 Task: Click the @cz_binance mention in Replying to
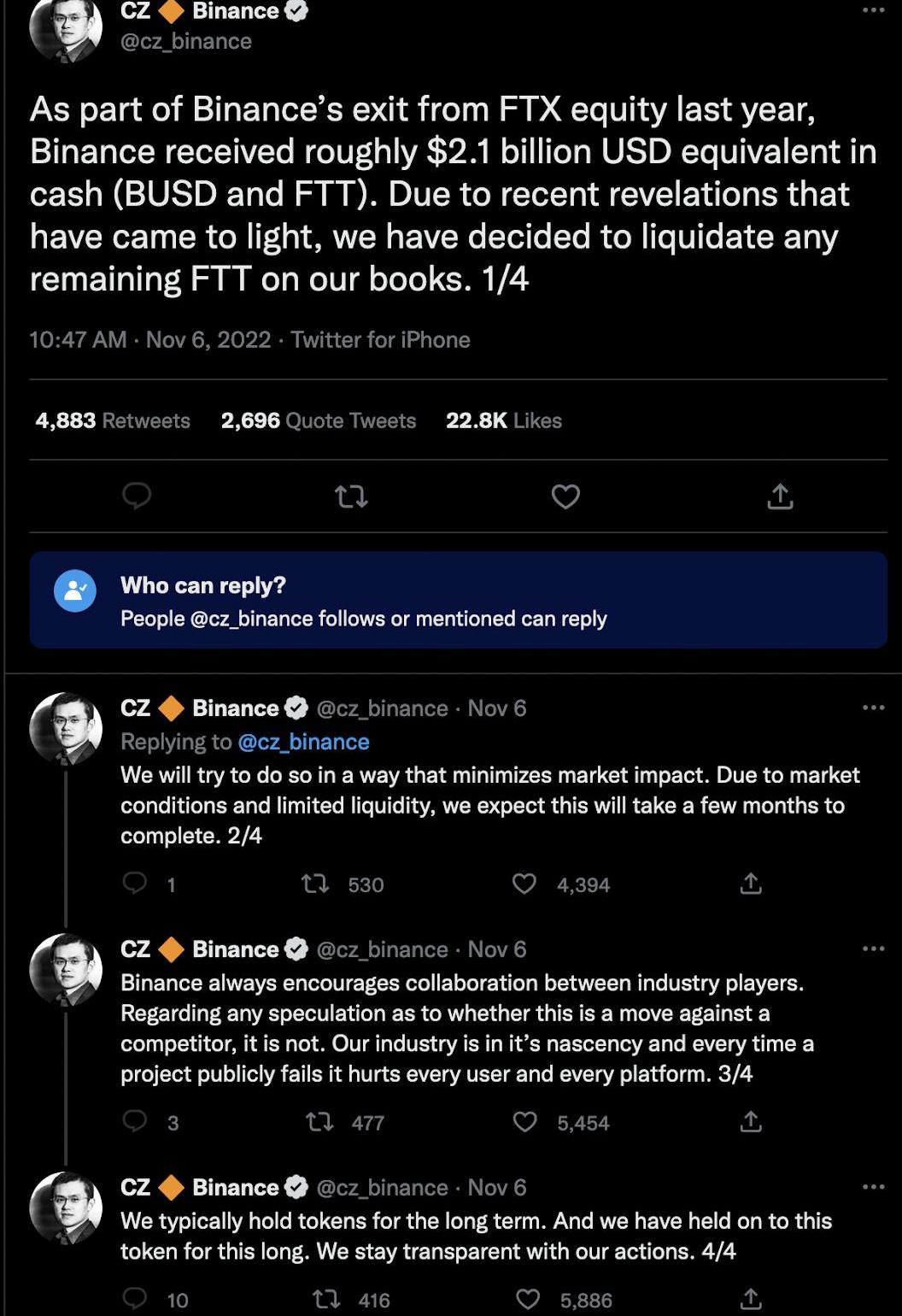pyautogui.click(x=303, y=742)
